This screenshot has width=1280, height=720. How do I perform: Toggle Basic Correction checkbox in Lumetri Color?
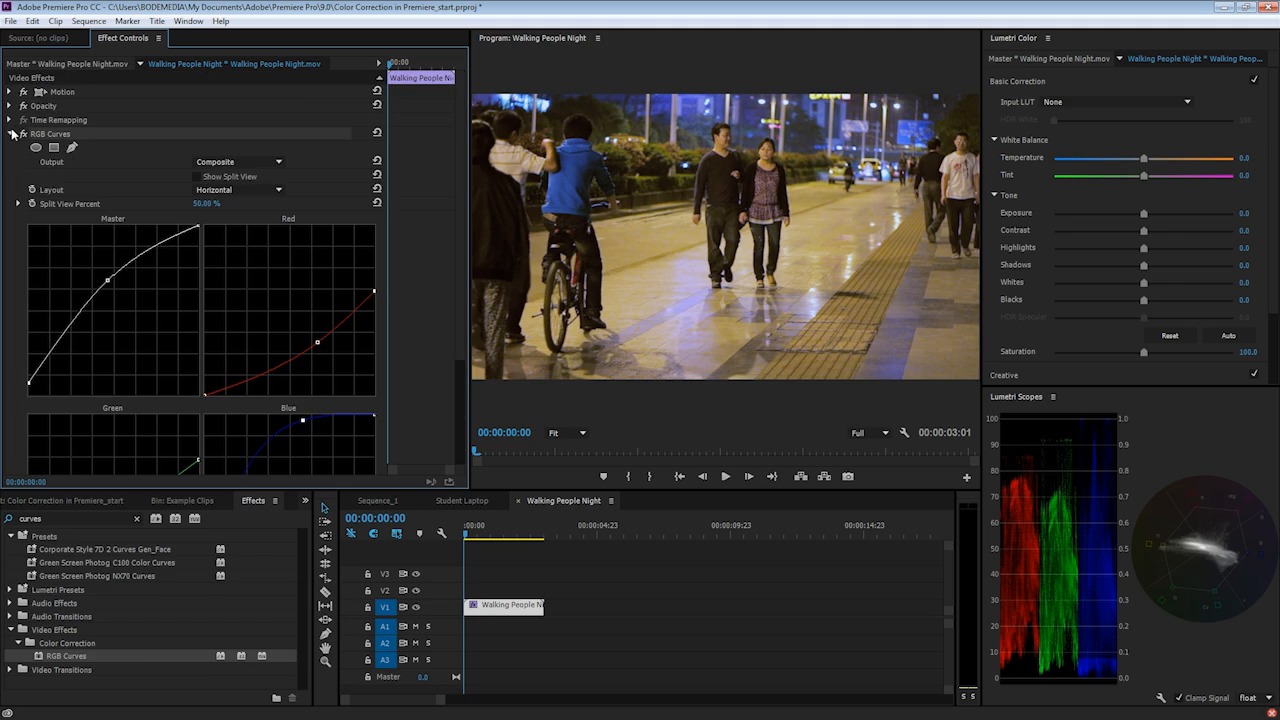point(1254,80)
